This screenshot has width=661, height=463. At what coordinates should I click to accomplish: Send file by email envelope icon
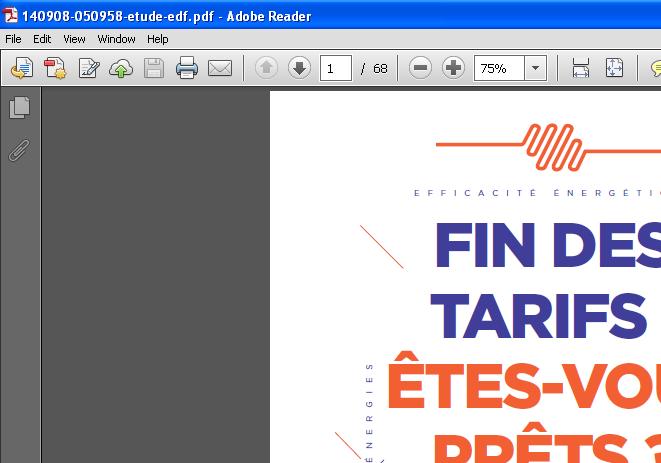click(x=220, y=68)
